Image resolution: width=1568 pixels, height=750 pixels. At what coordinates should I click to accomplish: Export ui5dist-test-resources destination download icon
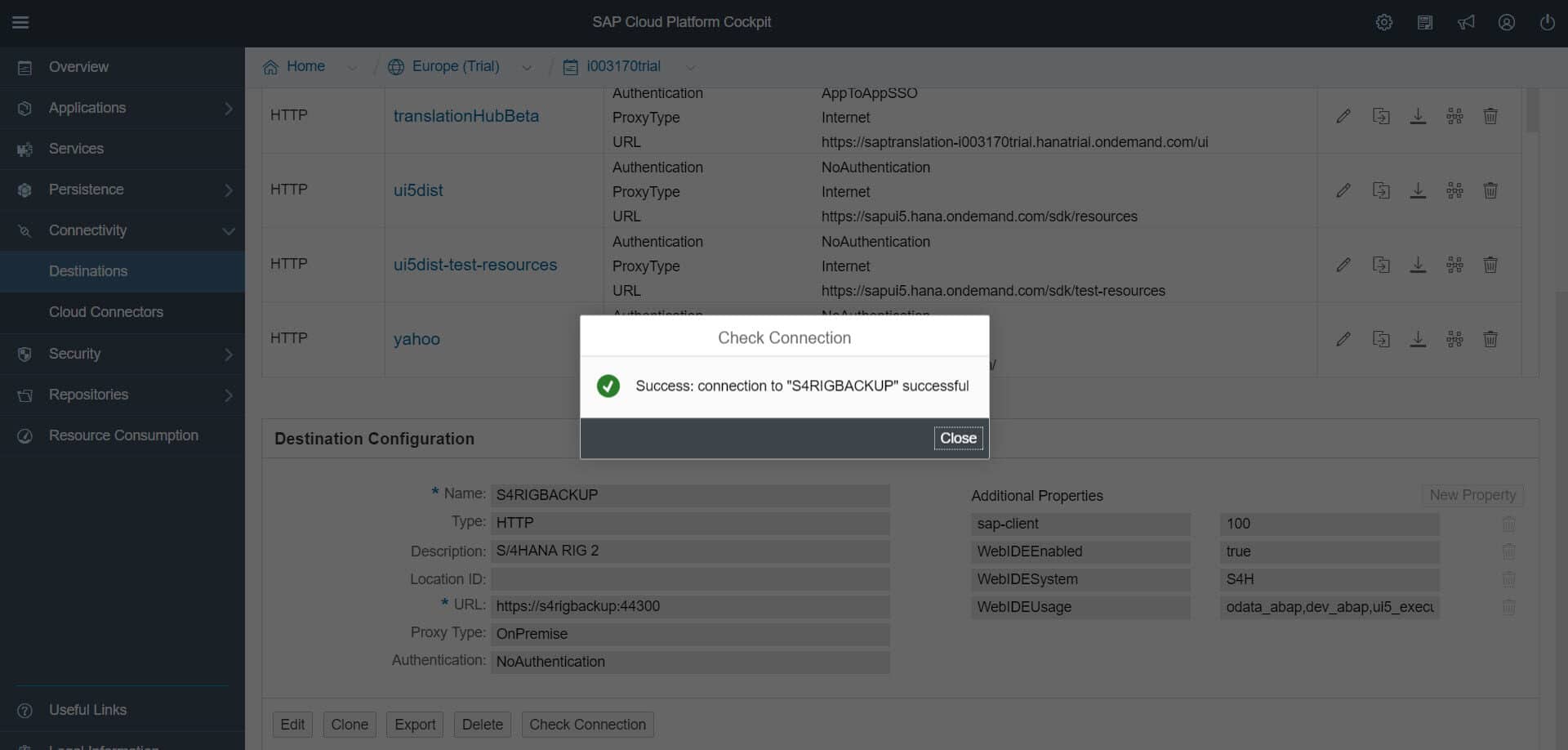coord(1418,265)
